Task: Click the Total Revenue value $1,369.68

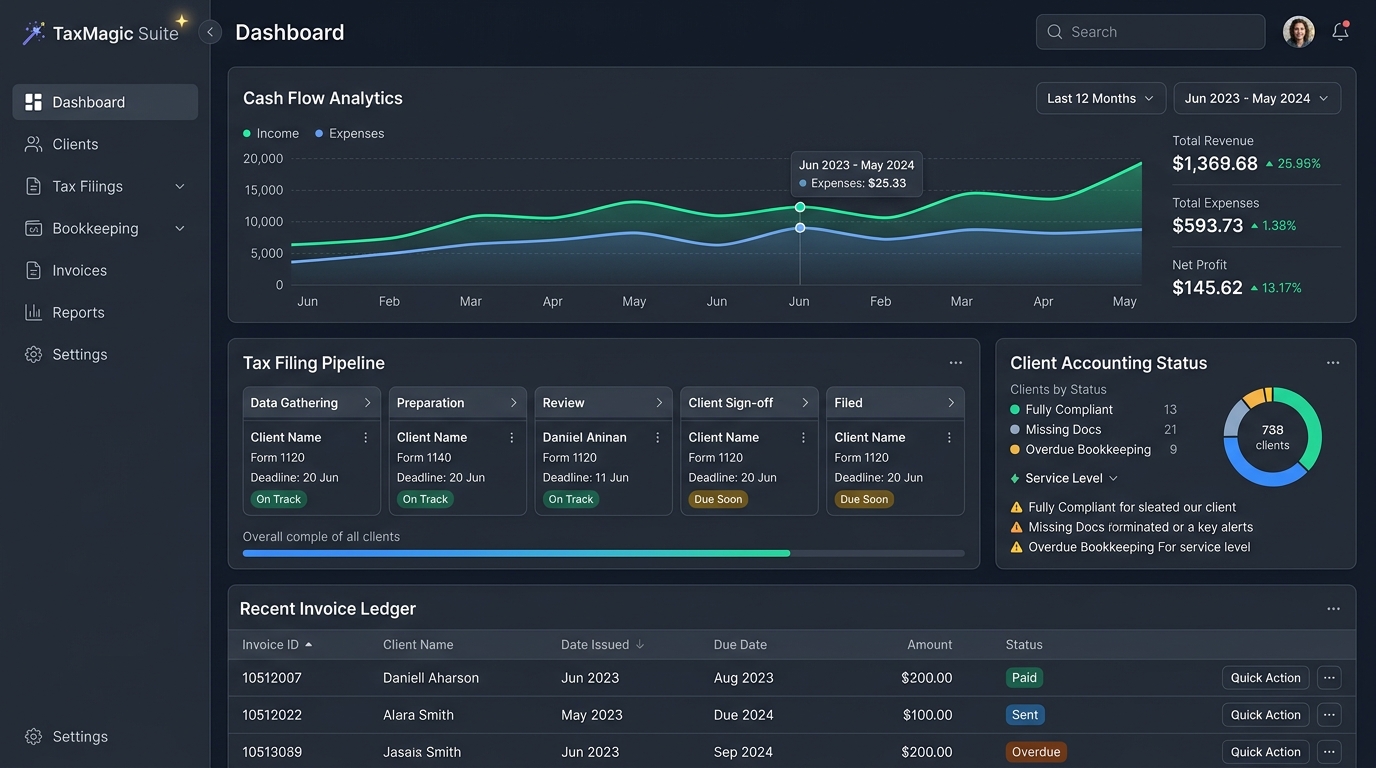Action: [x=1215, y=164]
